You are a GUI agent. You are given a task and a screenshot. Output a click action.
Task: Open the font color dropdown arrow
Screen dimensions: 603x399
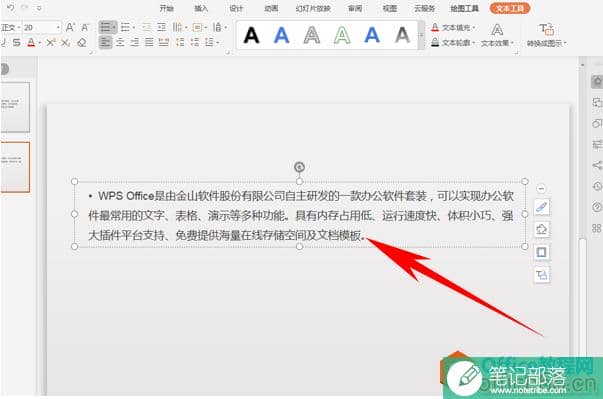coord(40,43)
